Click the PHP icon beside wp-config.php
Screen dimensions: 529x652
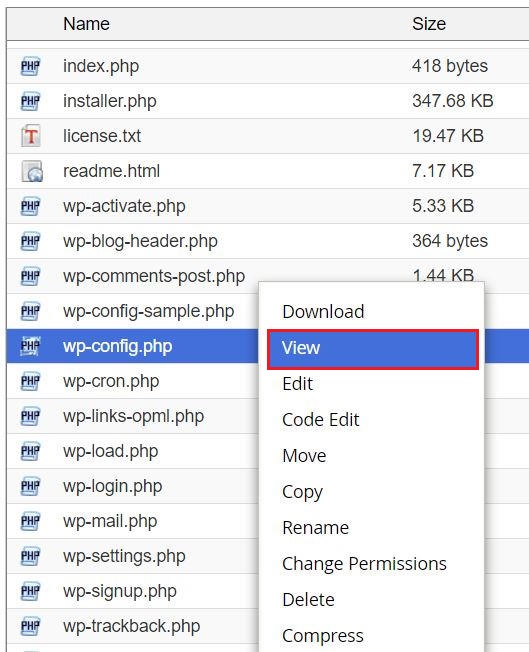click(30, 346)
